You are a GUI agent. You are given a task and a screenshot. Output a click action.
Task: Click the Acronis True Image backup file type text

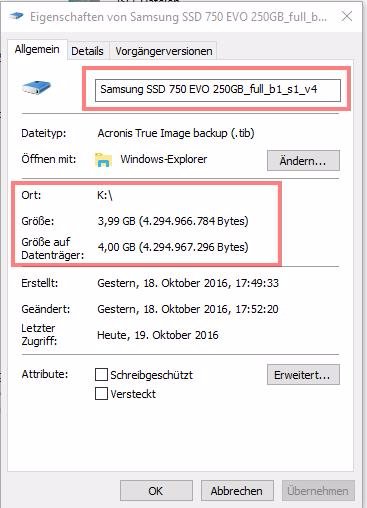click(x=176, y=133)
